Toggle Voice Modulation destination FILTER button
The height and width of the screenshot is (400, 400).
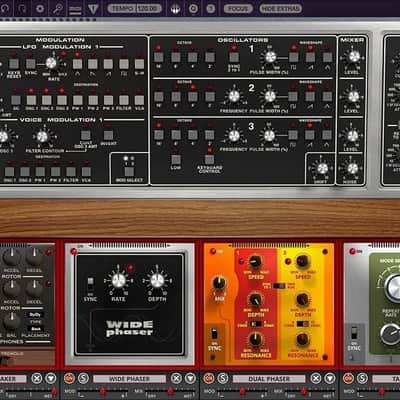click(x=71, y=171)
